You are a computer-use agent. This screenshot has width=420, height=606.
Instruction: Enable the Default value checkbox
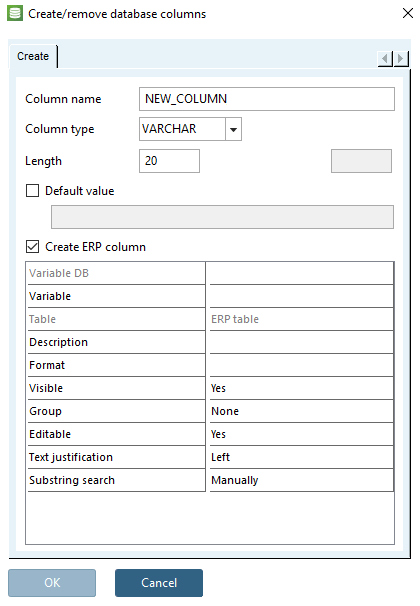32,191
